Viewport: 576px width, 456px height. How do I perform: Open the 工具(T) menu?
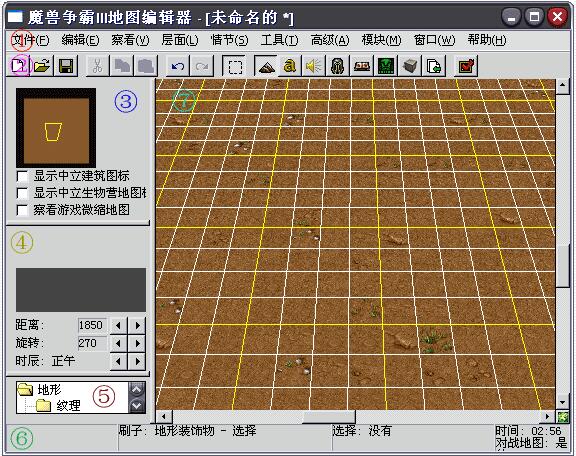coord(279,40)
